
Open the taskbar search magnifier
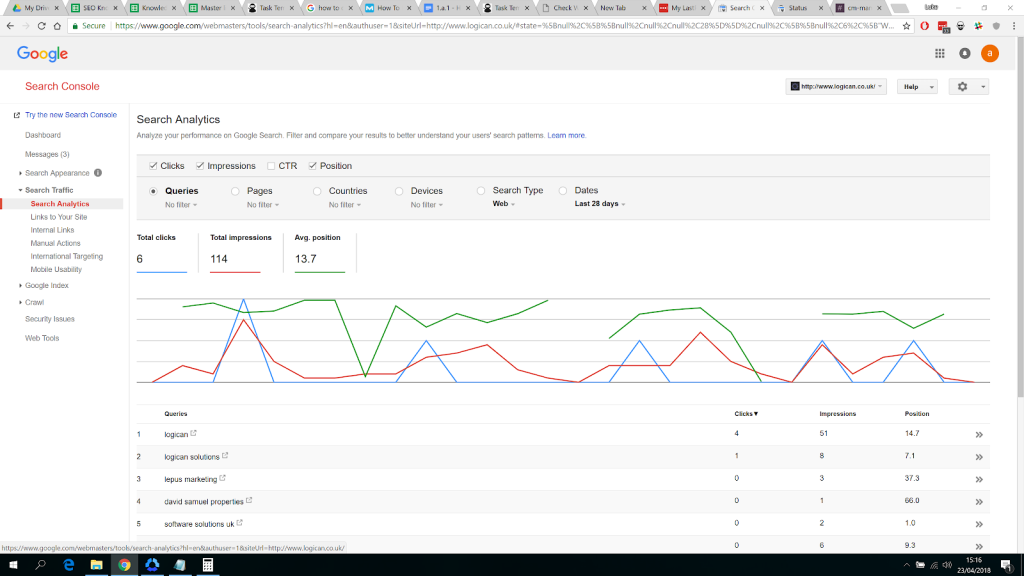coord(40,565)
